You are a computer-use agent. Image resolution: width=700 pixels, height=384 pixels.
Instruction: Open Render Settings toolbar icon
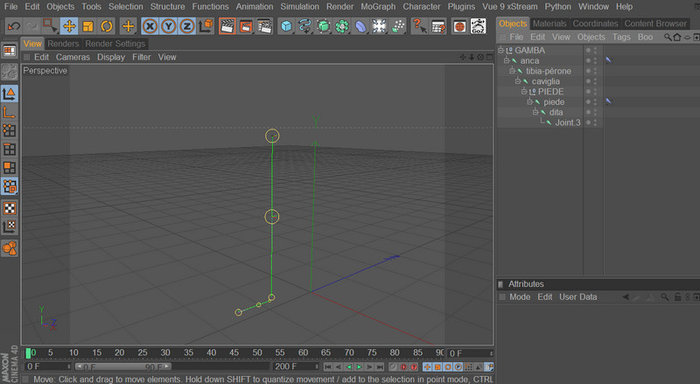pos(265,26)
